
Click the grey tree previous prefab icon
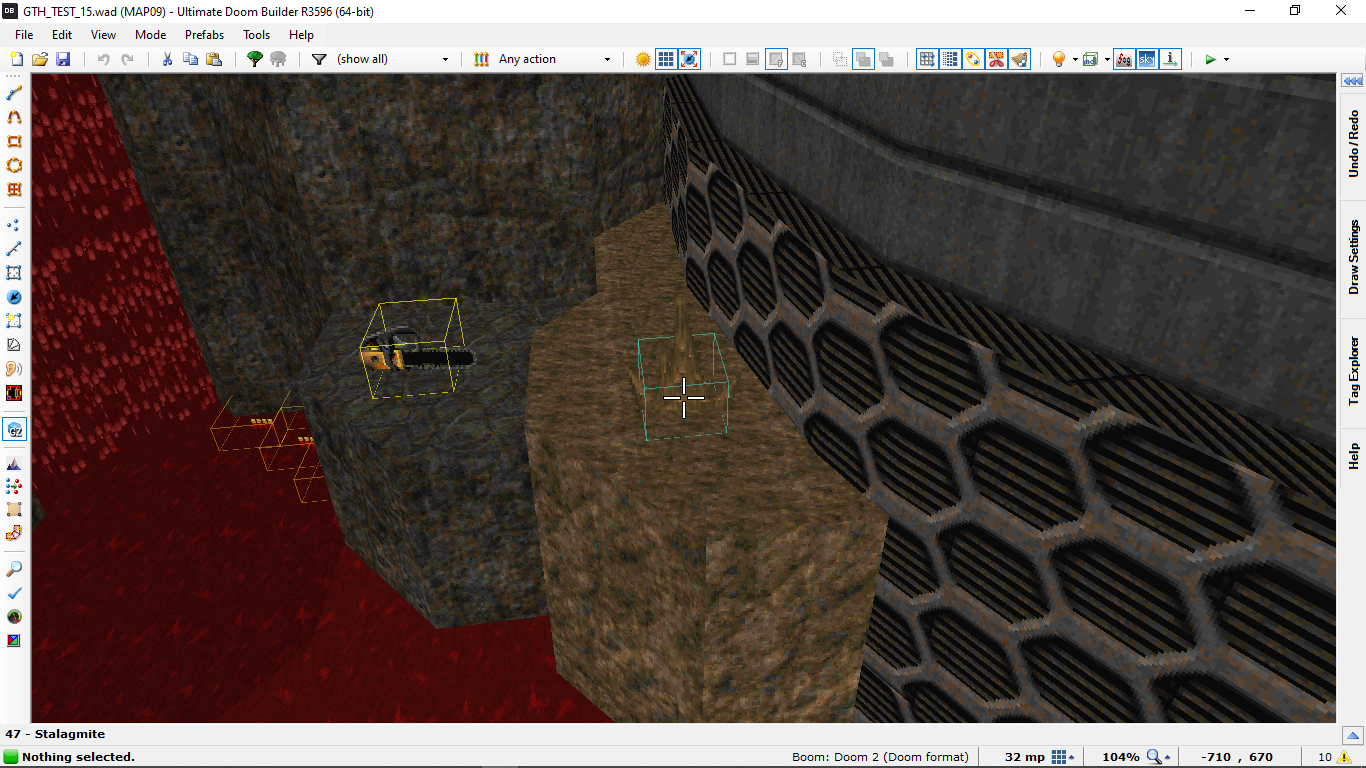coord(278,59)
